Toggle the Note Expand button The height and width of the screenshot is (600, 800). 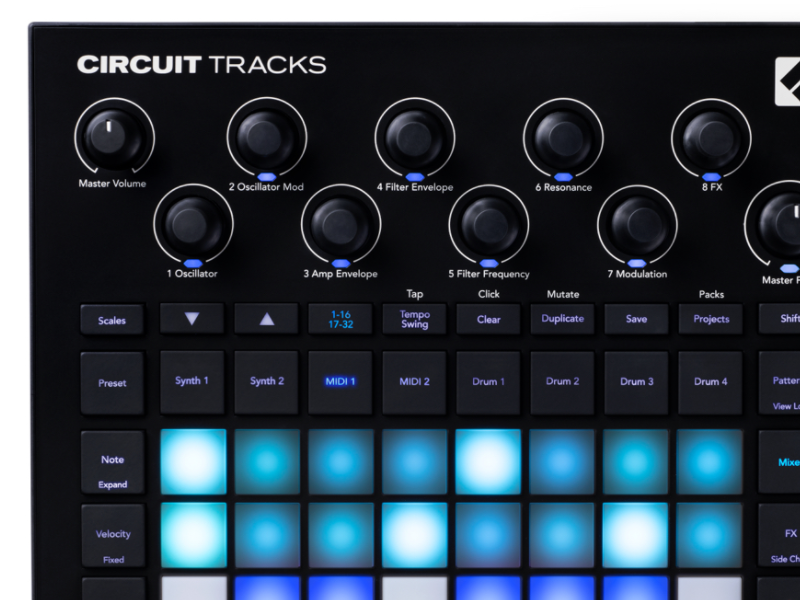click(x=113, y=464)
